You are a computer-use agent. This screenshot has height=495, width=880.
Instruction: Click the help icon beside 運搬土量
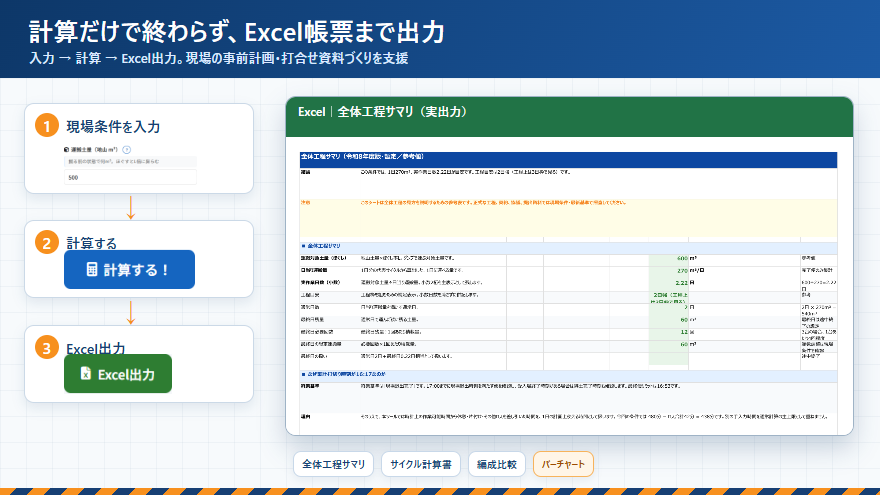tap(127, 150)
